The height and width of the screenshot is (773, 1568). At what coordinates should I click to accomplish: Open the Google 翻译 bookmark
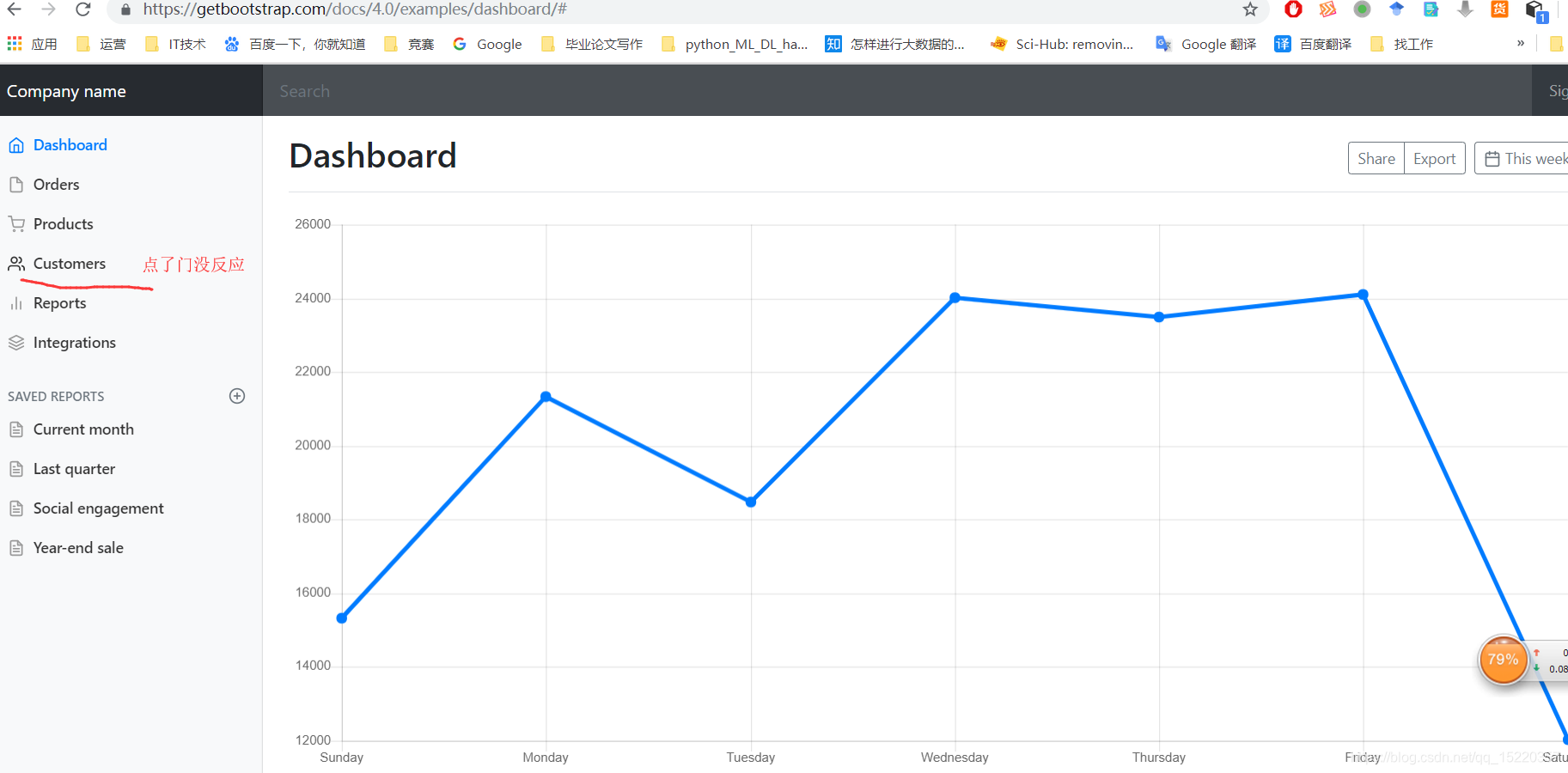tap(1205, 44)
